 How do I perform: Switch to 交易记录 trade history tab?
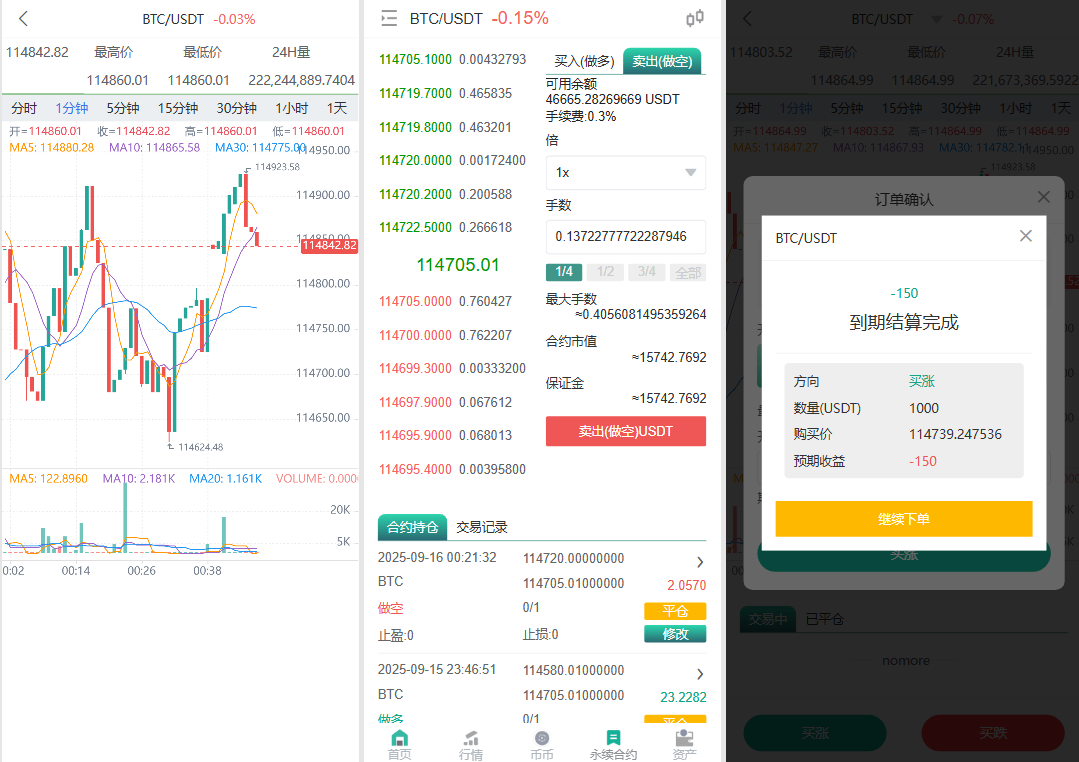[482, 527]
